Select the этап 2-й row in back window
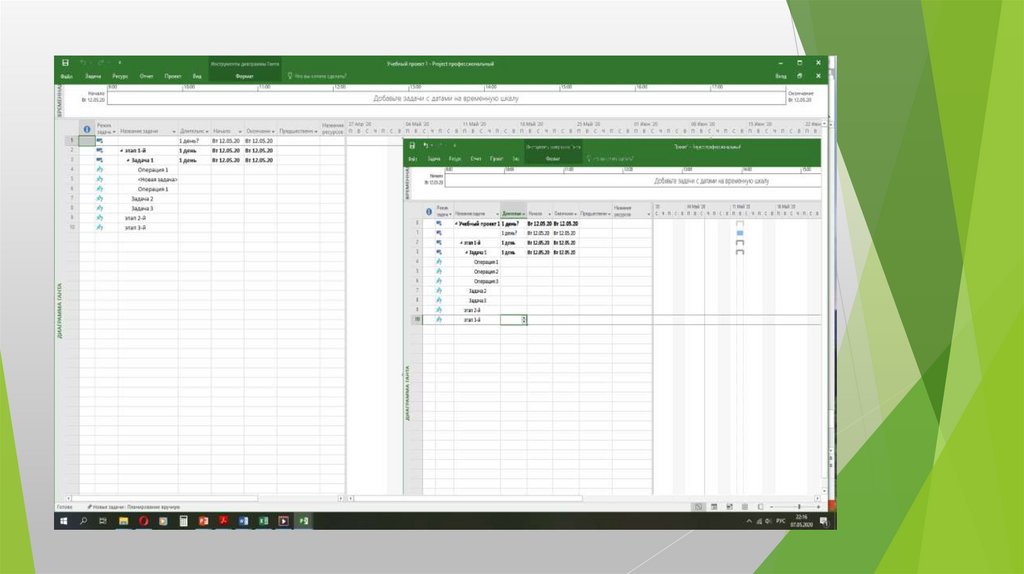 135,217
